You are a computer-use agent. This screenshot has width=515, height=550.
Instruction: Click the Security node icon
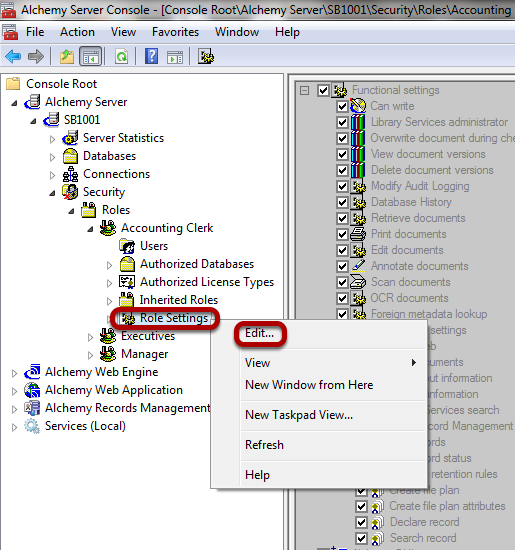click(x=70, y=192)
